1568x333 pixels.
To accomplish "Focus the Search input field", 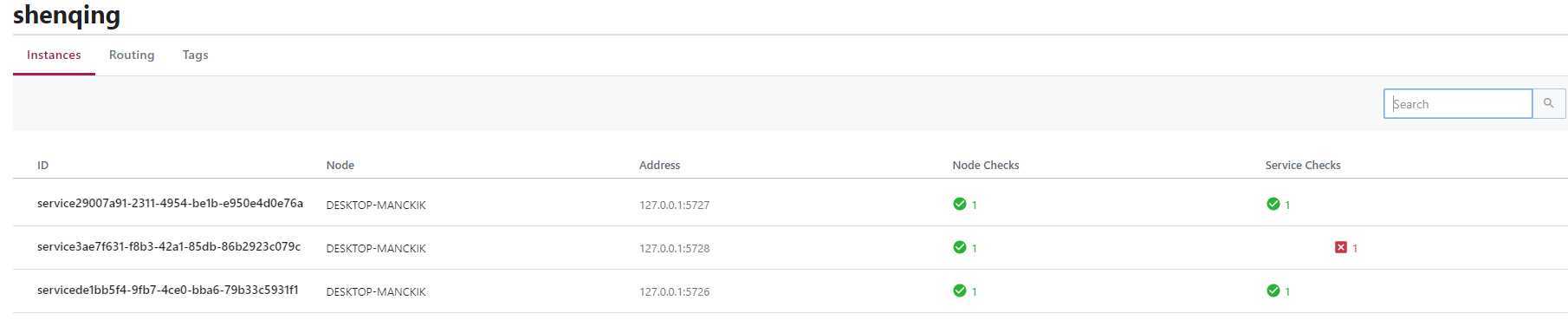I will coord(1458,103).
